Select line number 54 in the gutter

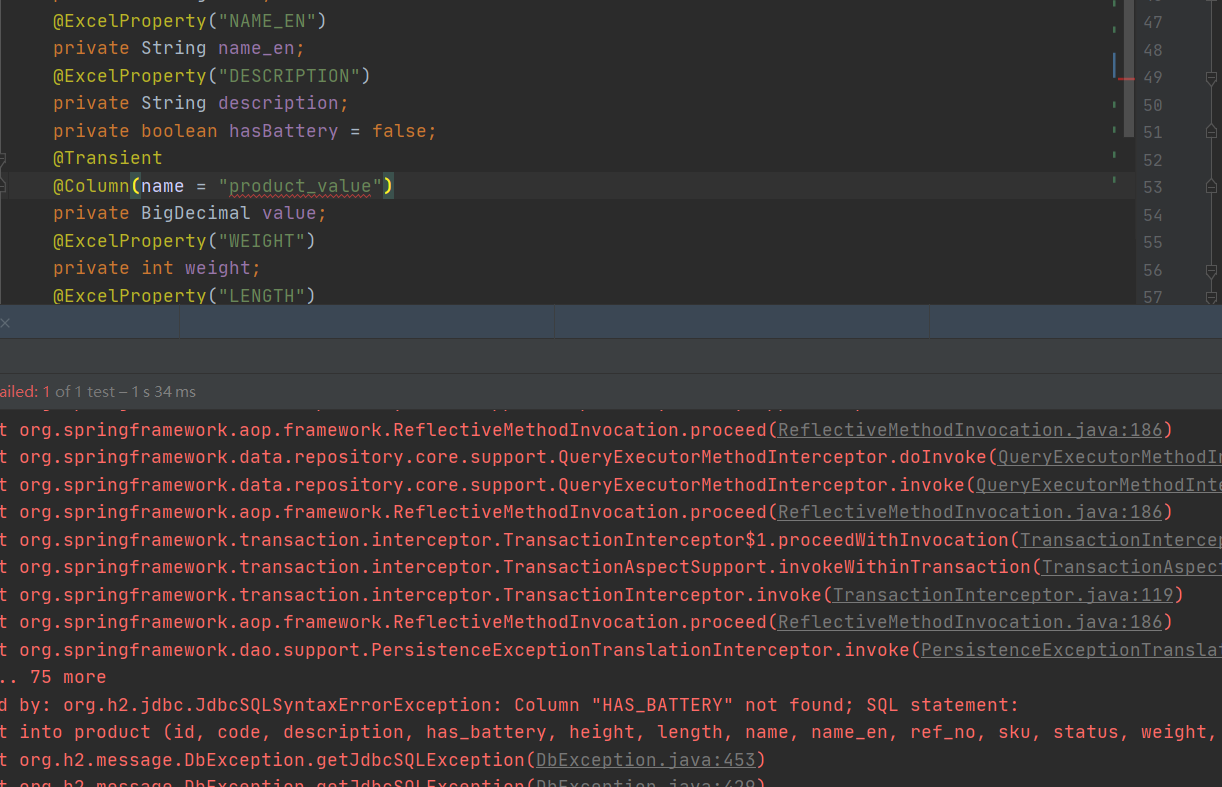[1152, 215]
